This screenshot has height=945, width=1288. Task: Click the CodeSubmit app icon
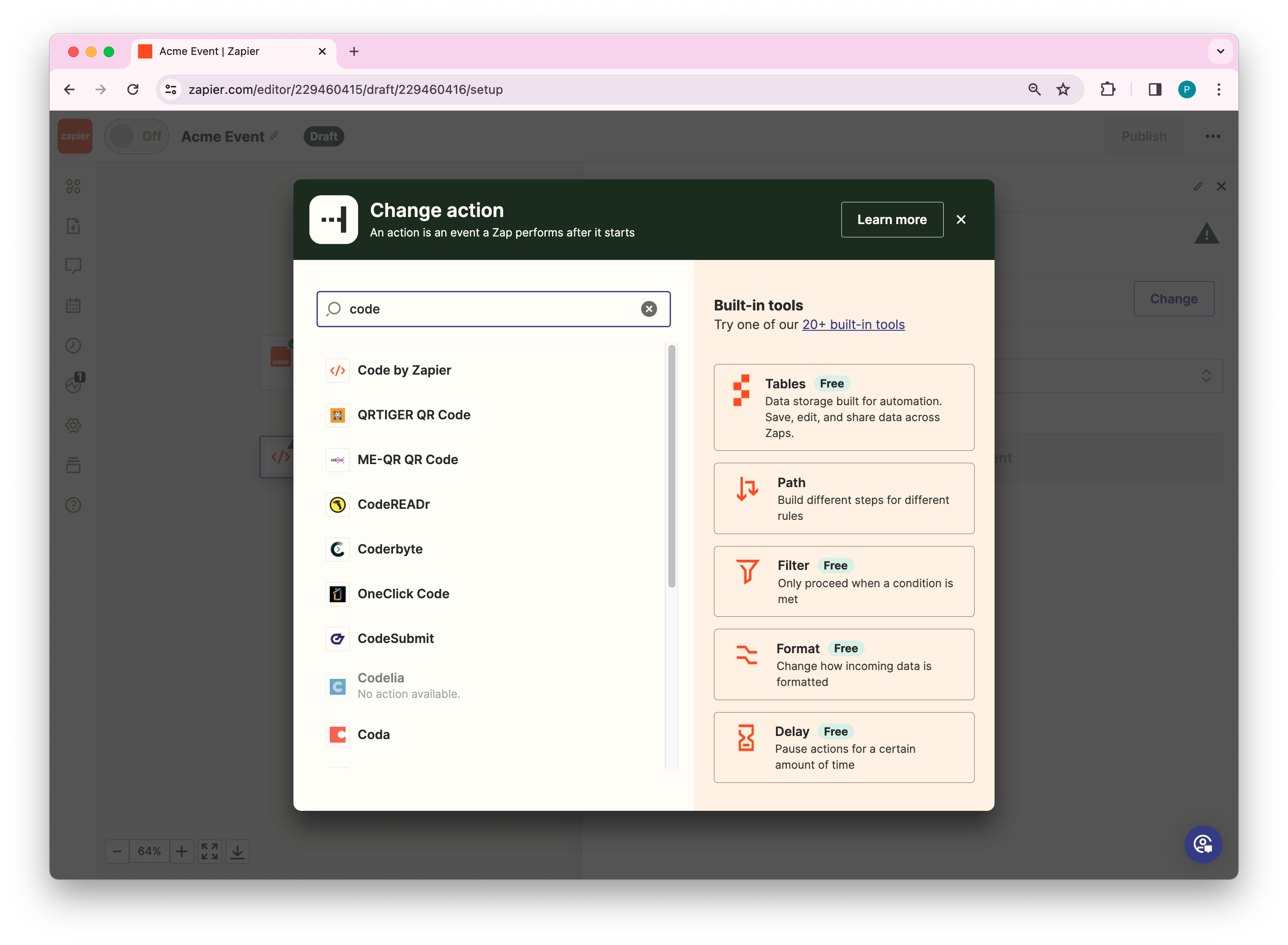(337, 639)
